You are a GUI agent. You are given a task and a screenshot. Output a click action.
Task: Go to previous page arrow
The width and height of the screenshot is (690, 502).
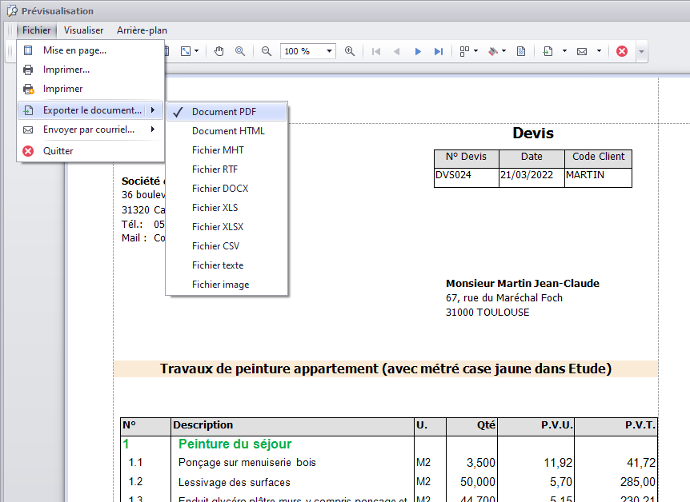tap(396, 51)
